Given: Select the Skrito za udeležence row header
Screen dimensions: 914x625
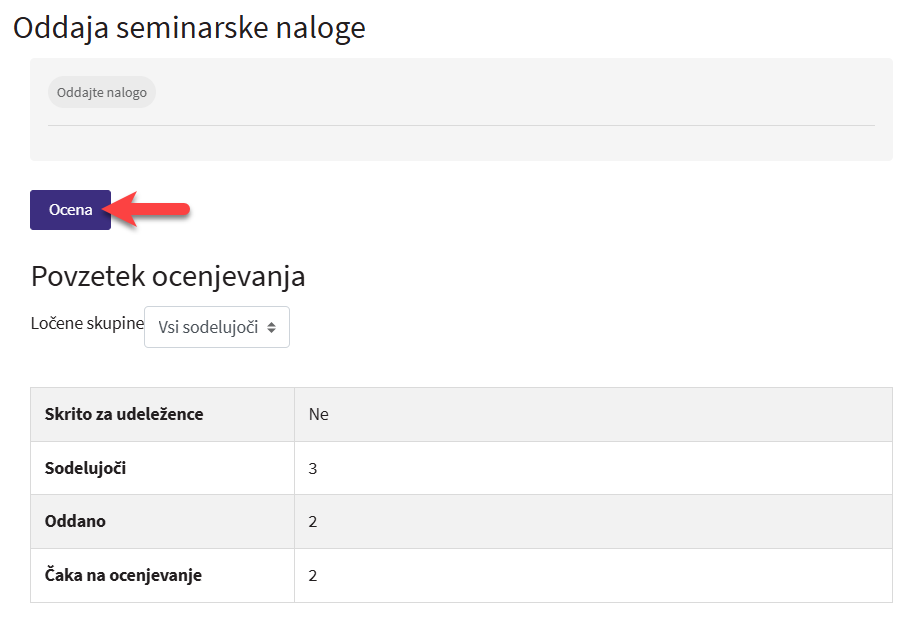Looking at the screenshot, I should pos(124,414).
